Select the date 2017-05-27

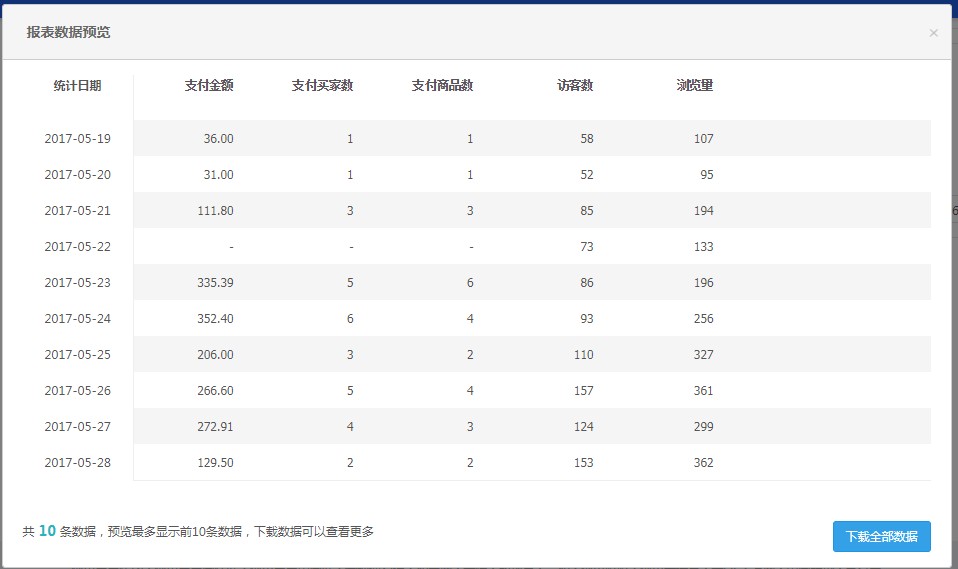[78, 427]
